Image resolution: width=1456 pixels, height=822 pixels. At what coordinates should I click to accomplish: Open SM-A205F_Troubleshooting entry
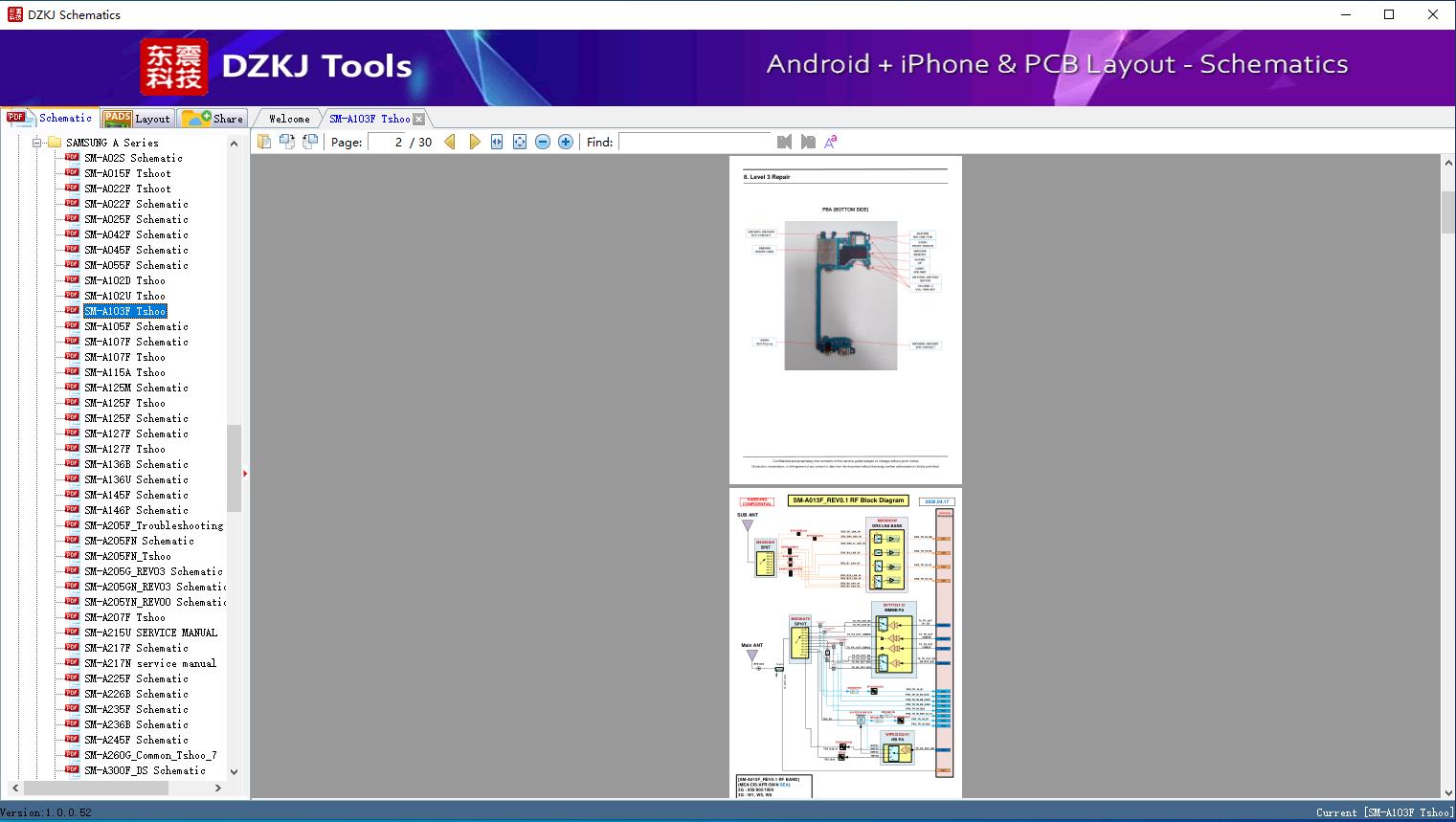tap(153, 525)
